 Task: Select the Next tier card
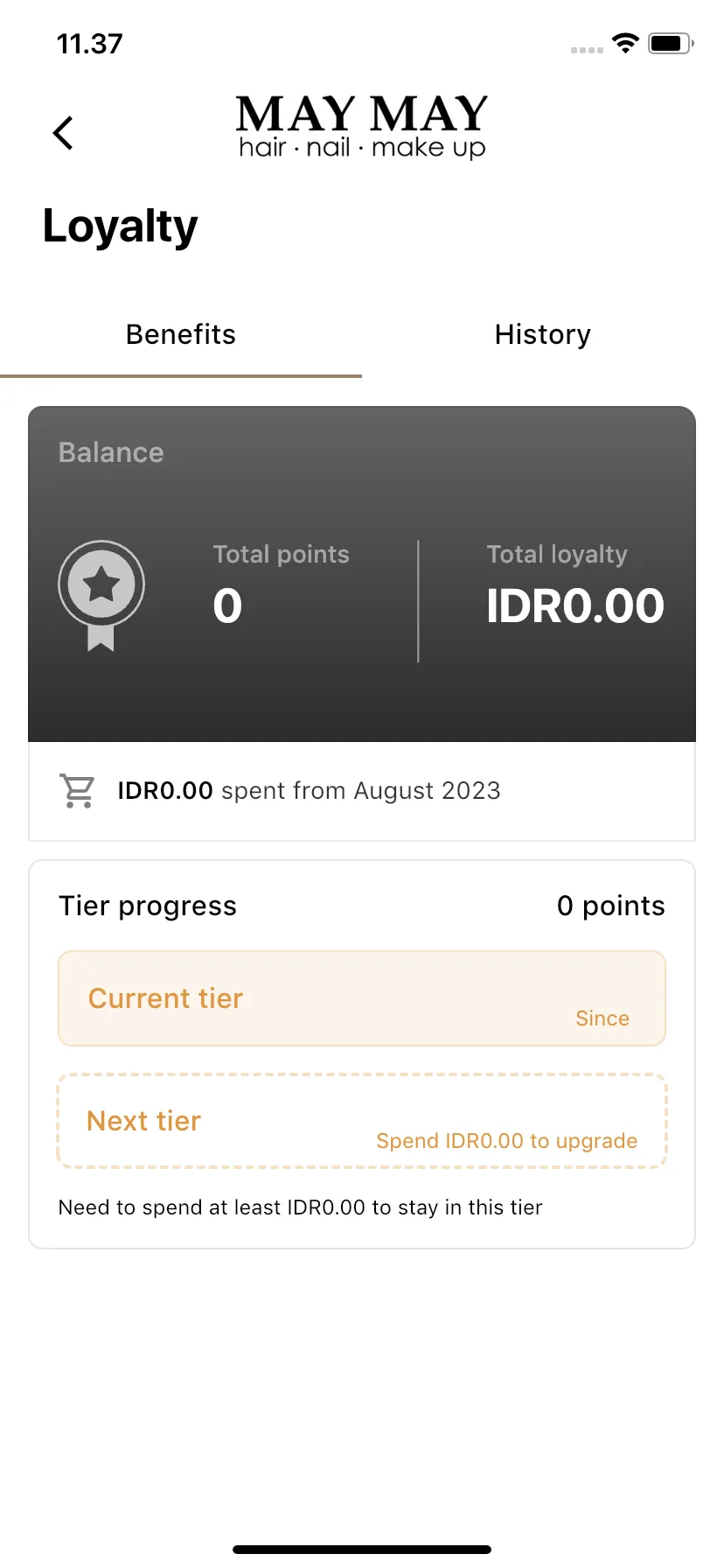[x=362, y=1121]
